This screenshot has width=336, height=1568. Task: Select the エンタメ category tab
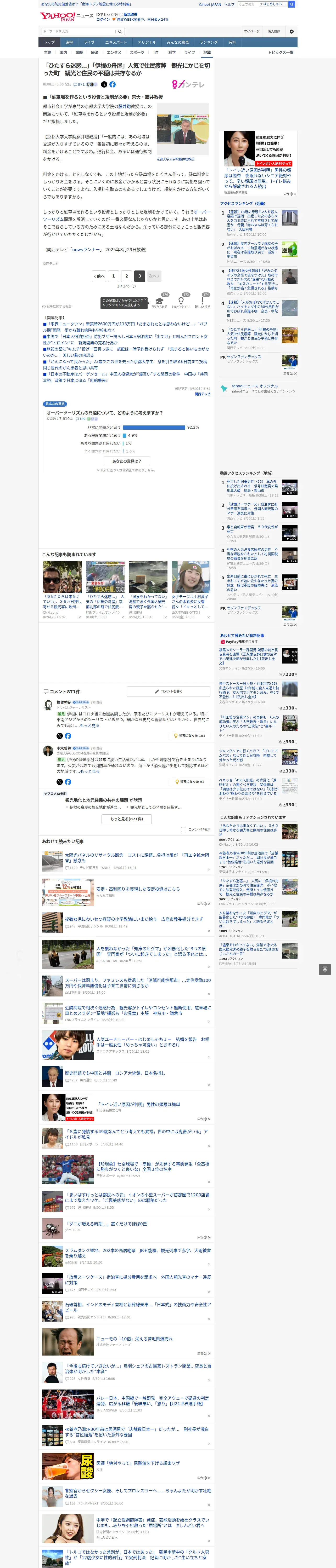(114, 52)
